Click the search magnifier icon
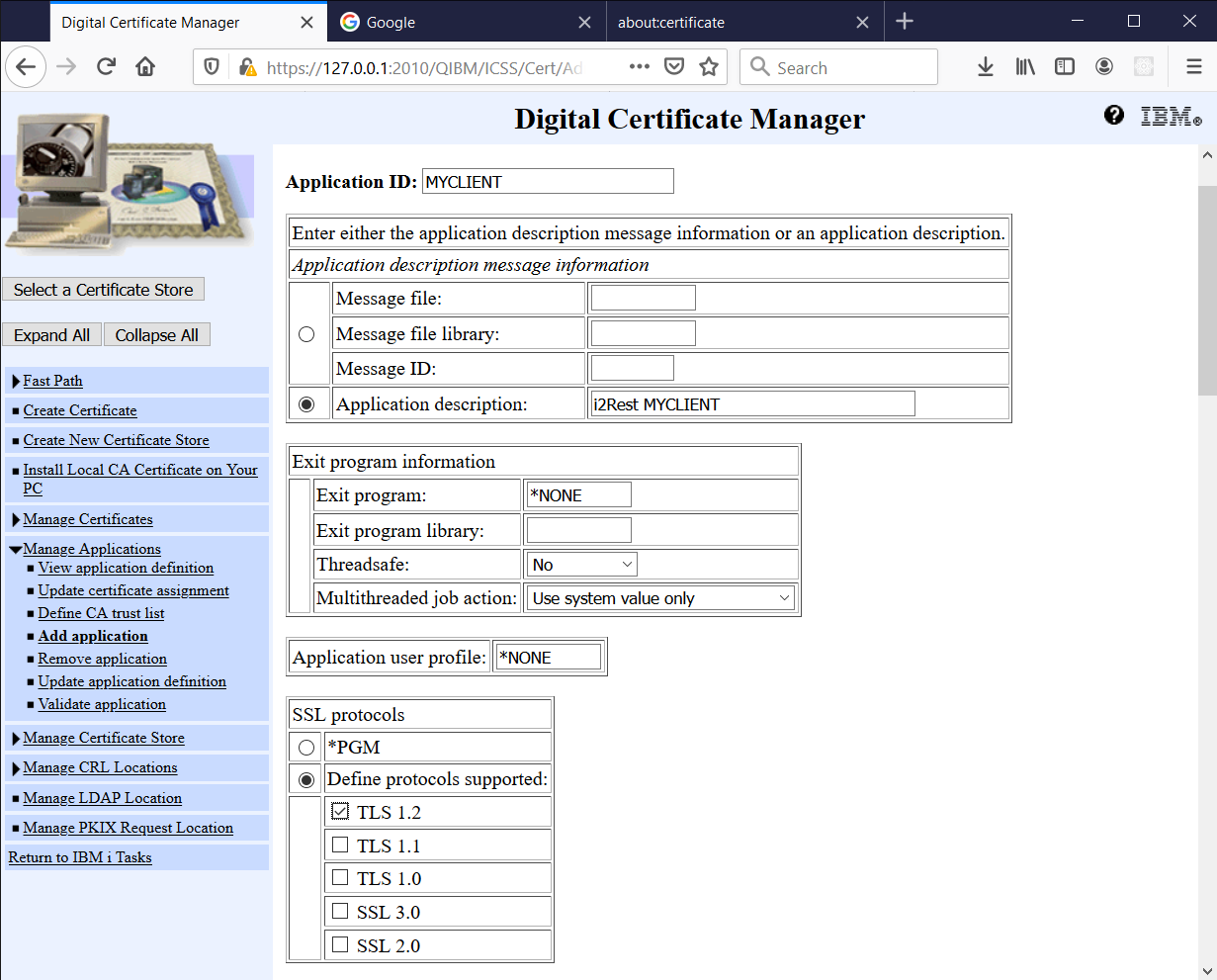Image resolution: width=1217 pixels, height=980 pixels. [760, 66]
